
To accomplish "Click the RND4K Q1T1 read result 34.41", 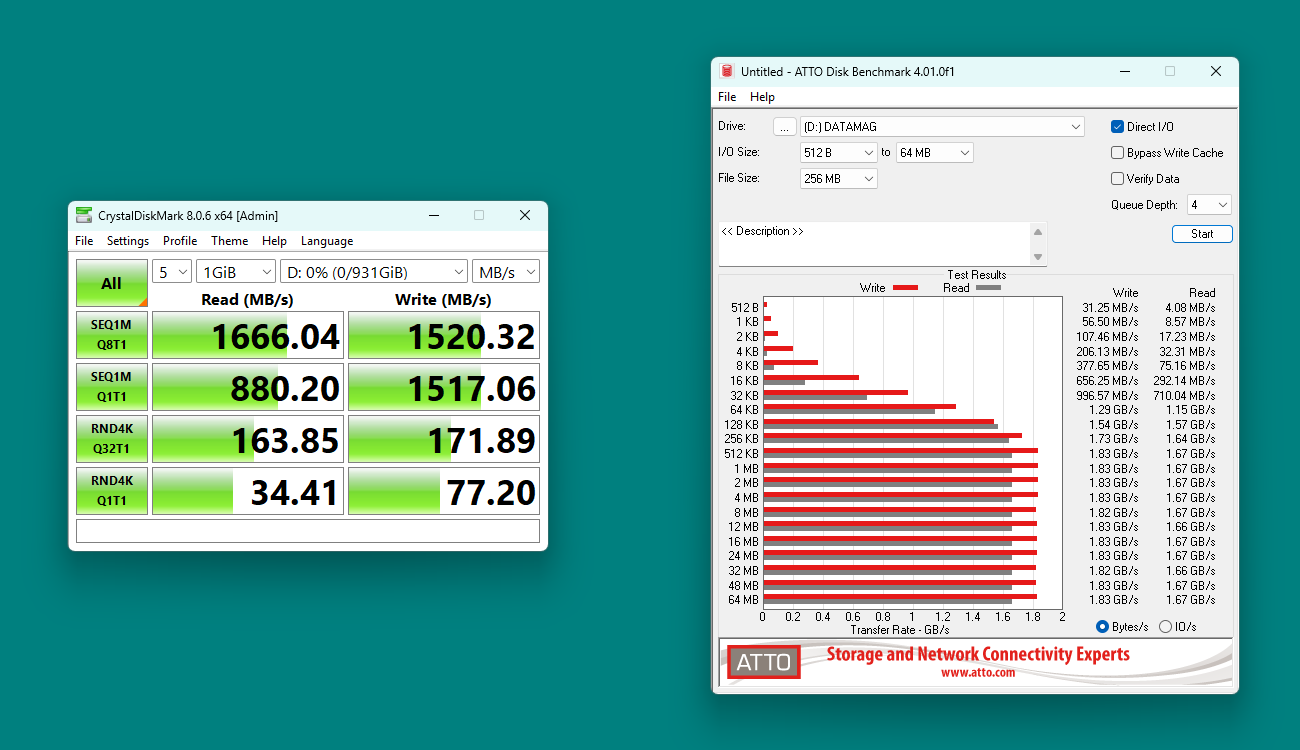I will coord(248,491).
